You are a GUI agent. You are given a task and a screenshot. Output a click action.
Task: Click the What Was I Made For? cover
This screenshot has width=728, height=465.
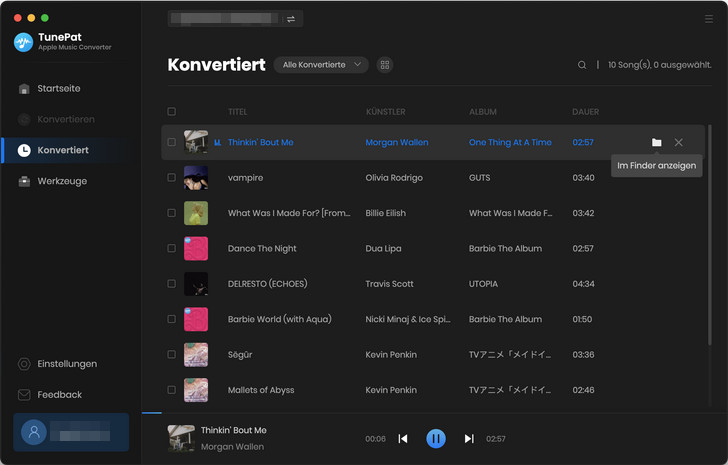[x=196, y=213]
